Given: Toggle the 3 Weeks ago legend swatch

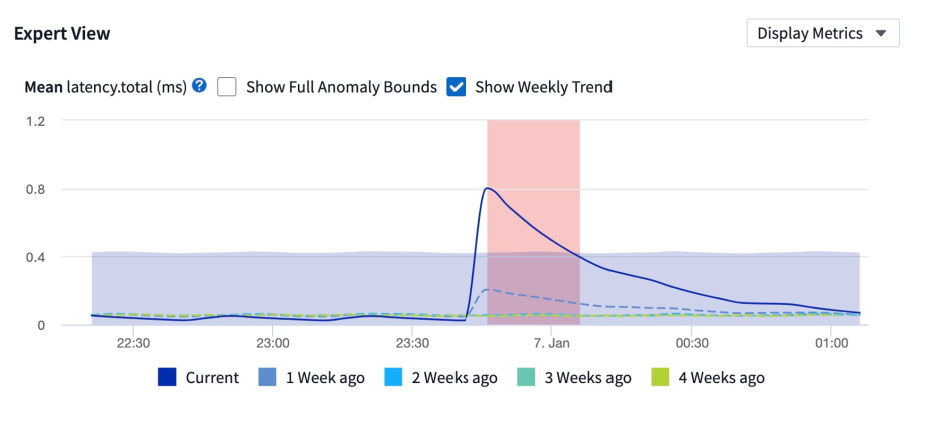Looking at the screenshot, I should pyautogui.click(x=526, y=377).
